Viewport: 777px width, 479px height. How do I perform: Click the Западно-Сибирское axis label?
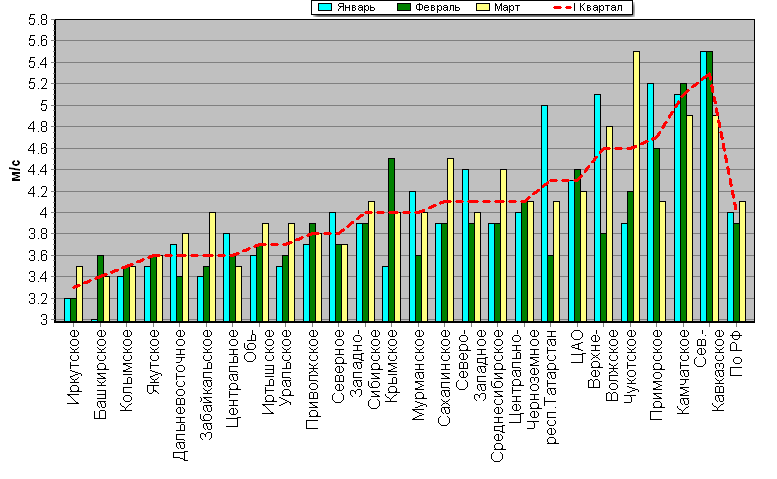point(365,369)
